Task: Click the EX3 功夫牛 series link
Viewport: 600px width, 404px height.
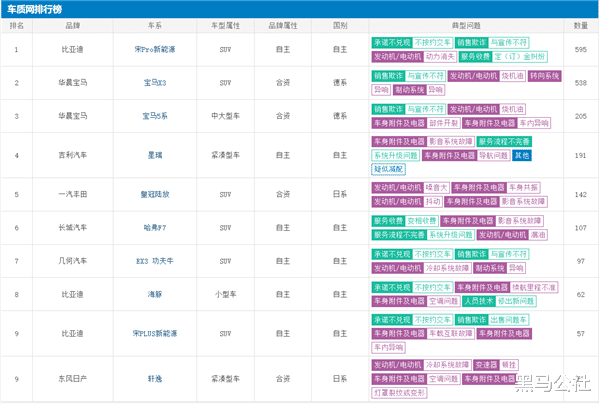Action: [x=154, y=260]
